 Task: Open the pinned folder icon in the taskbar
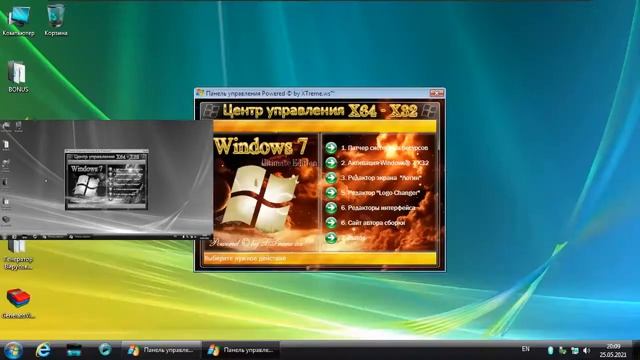pos(74,350)
